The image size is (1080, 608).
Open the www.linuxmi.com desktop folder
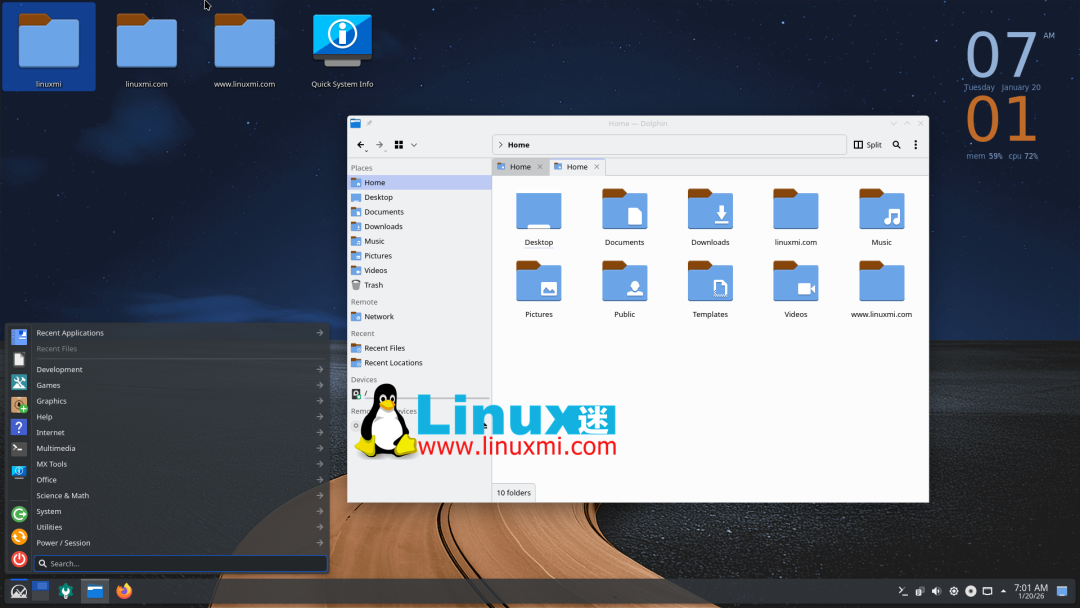coord(244,40)
